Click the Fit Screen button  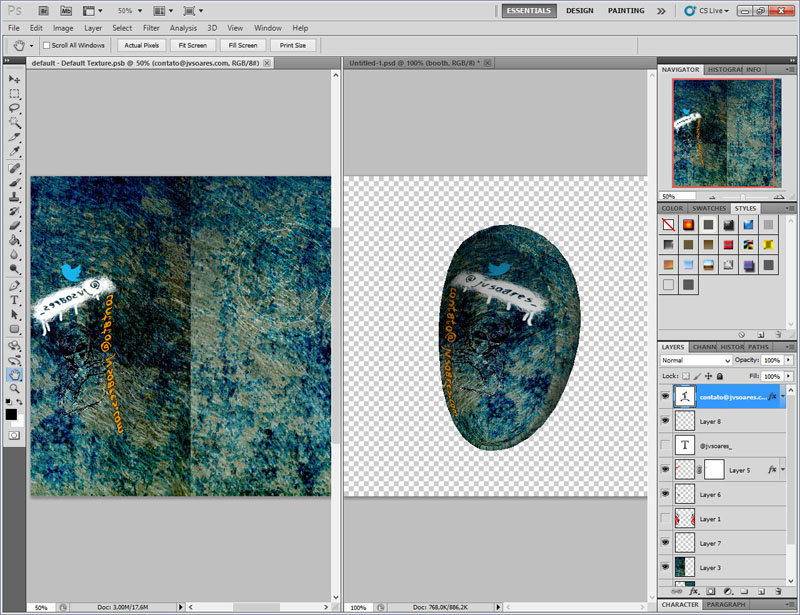point(192,45)
